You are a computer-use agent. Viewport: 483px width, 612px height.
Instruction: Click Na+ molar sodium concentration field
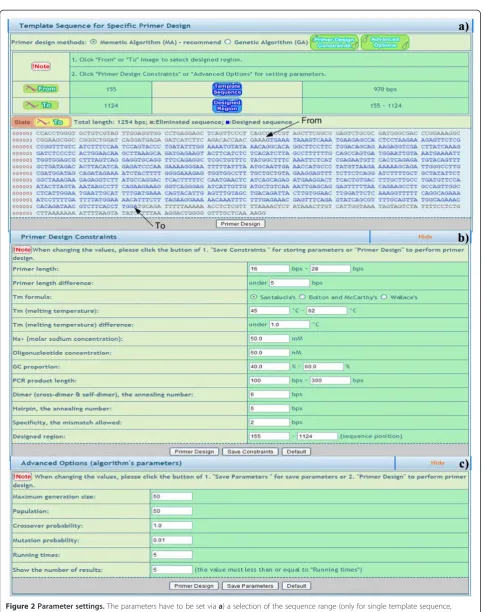[x=269, y=338]
